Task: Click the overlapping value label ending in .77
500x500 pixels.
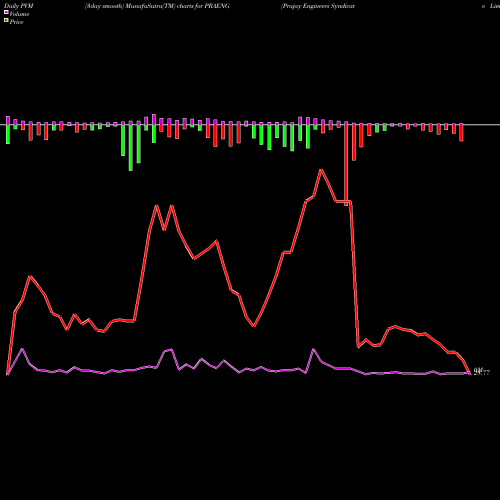Action: click(x=482, y=372)
